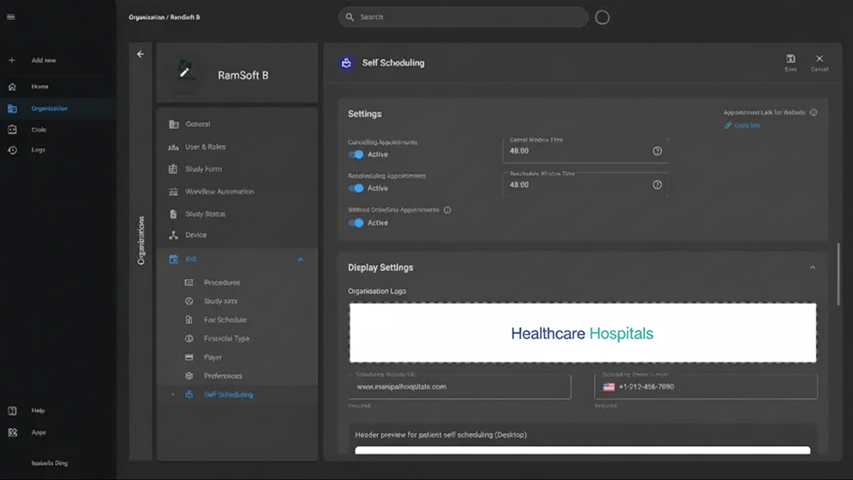This screenshot has height=480, width=853.
Task: Collapse the Display Settings section
Action: click(x=812, y=268)
